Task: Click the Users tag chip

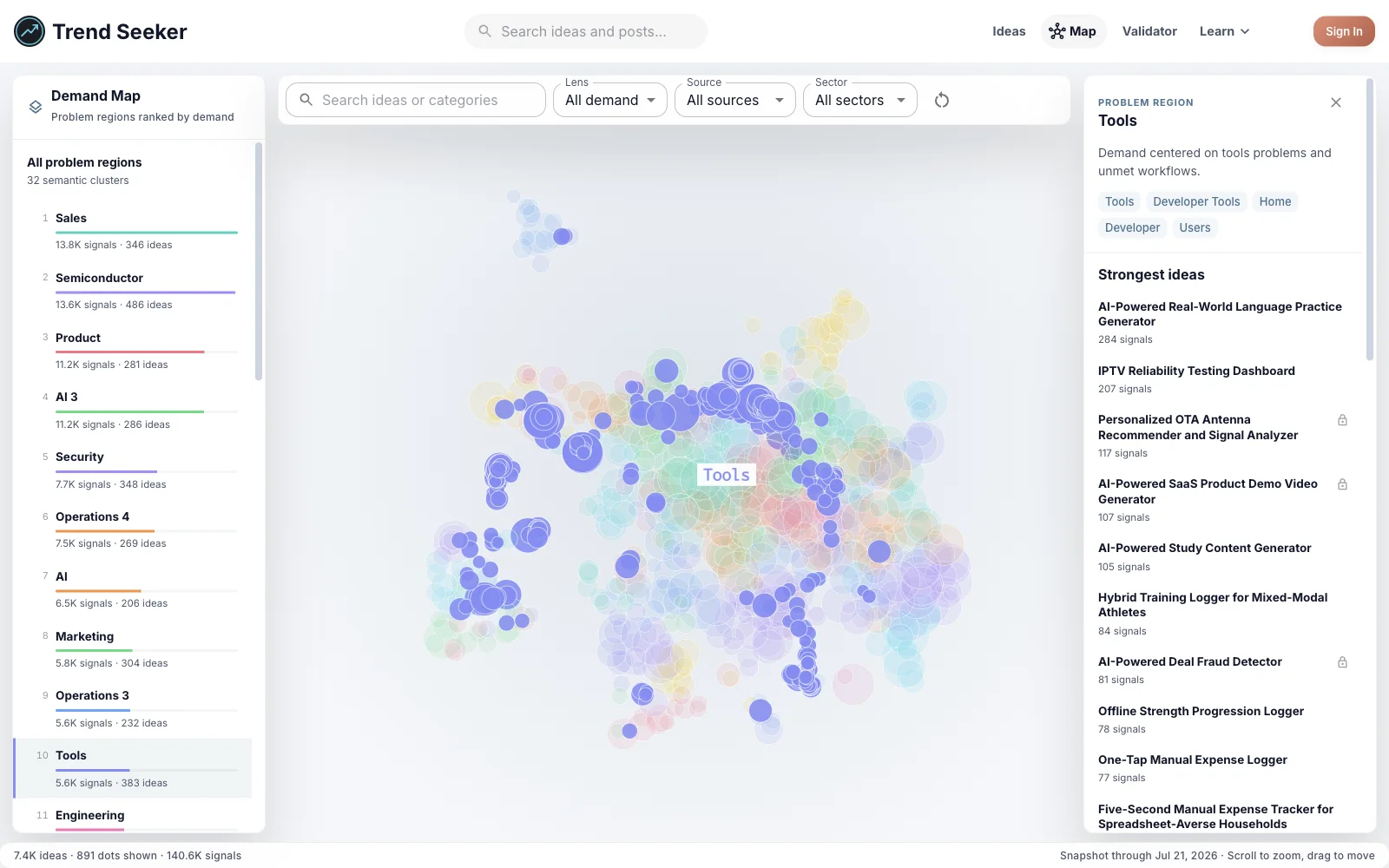Action: (x=1195, y=227)
